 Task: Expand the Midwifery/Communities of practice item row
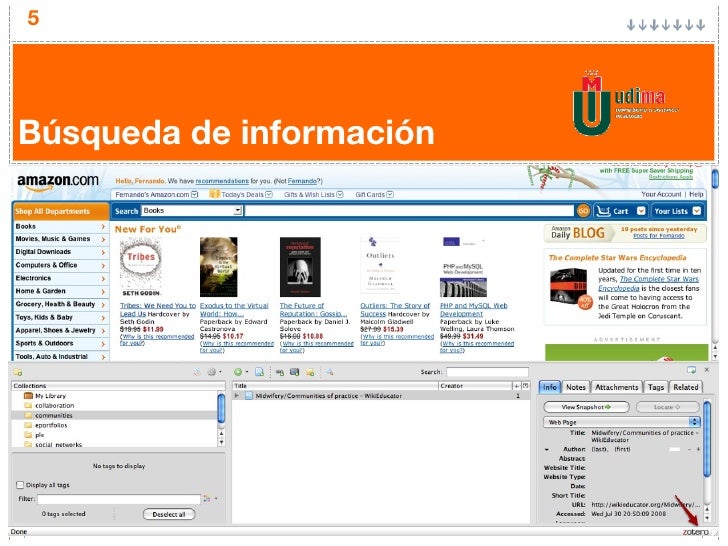click(237, 396)
